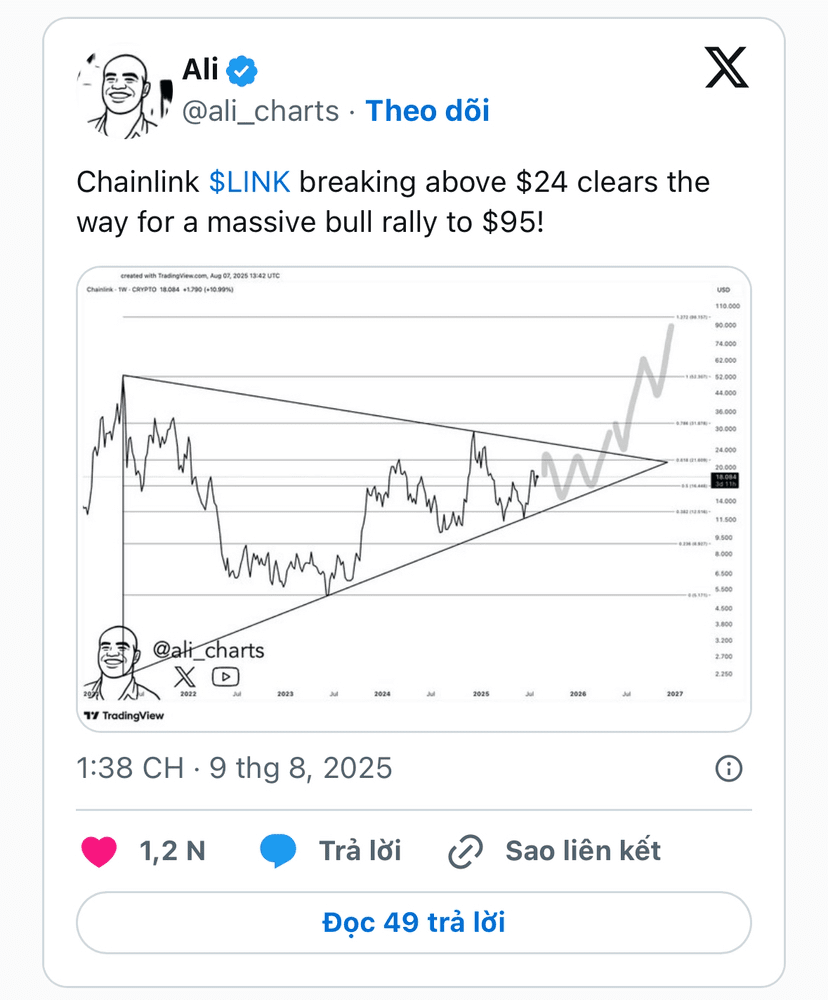Click the X logo in top corner
The image size is (828, 1000).
727,67
